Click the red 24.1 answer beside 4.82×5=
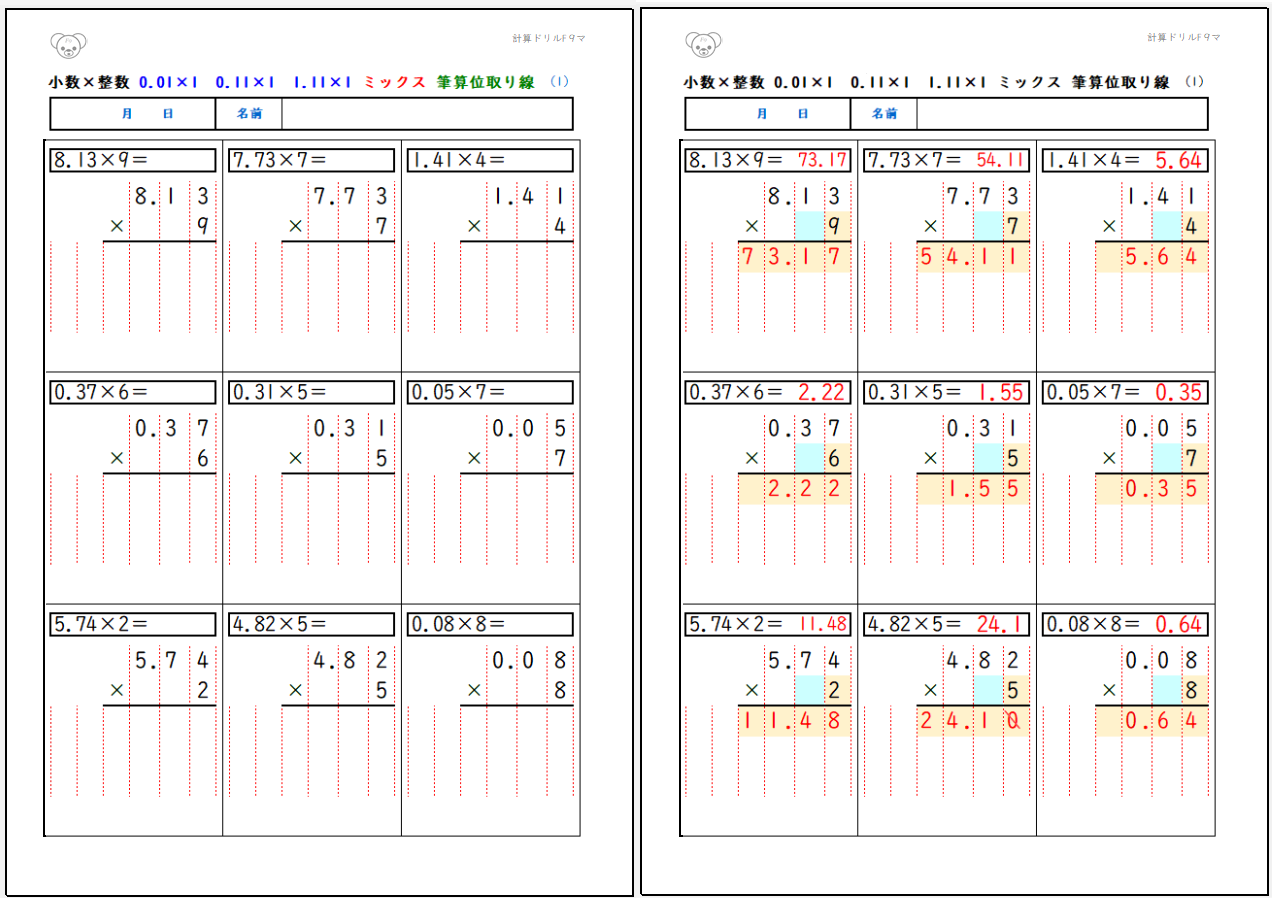The width and height of the screenshot is (1272, 898). tap(1001, 624)
